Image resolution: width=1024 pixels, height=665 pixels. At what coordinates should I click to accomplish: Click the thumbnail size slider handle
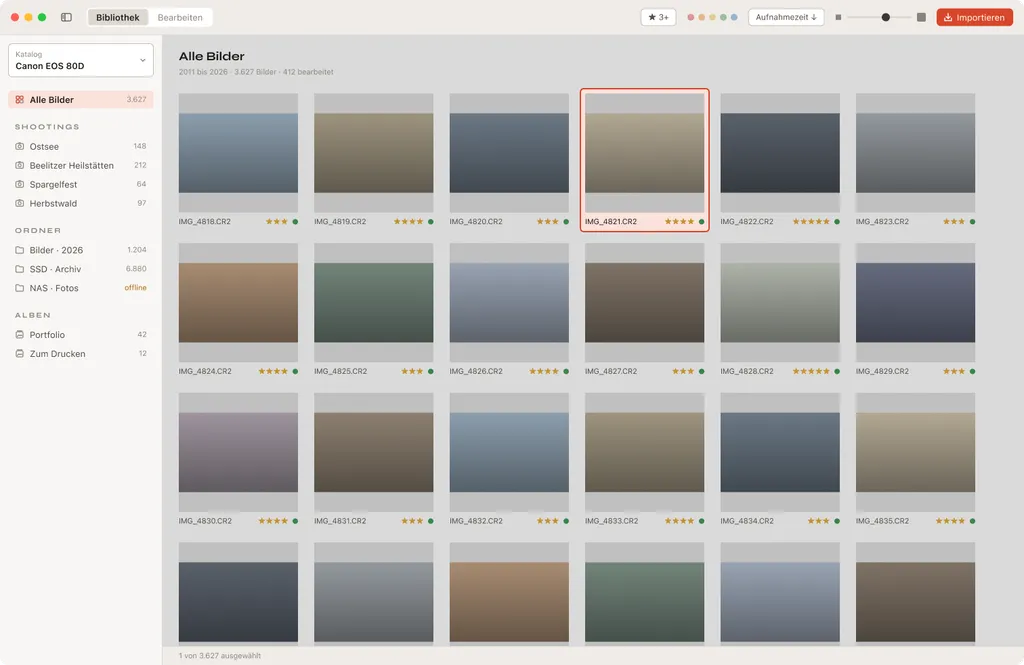(886, 18)
